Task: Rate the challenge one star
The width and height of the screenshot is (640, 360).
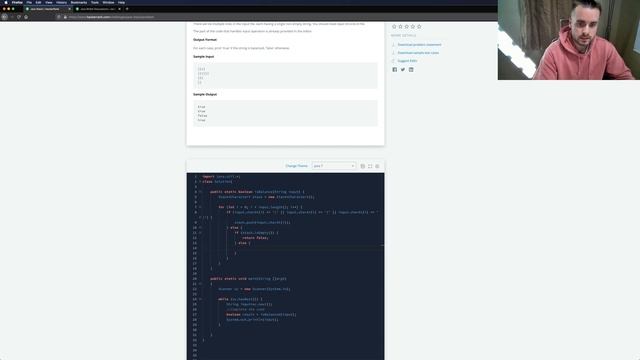Action: 394,27
